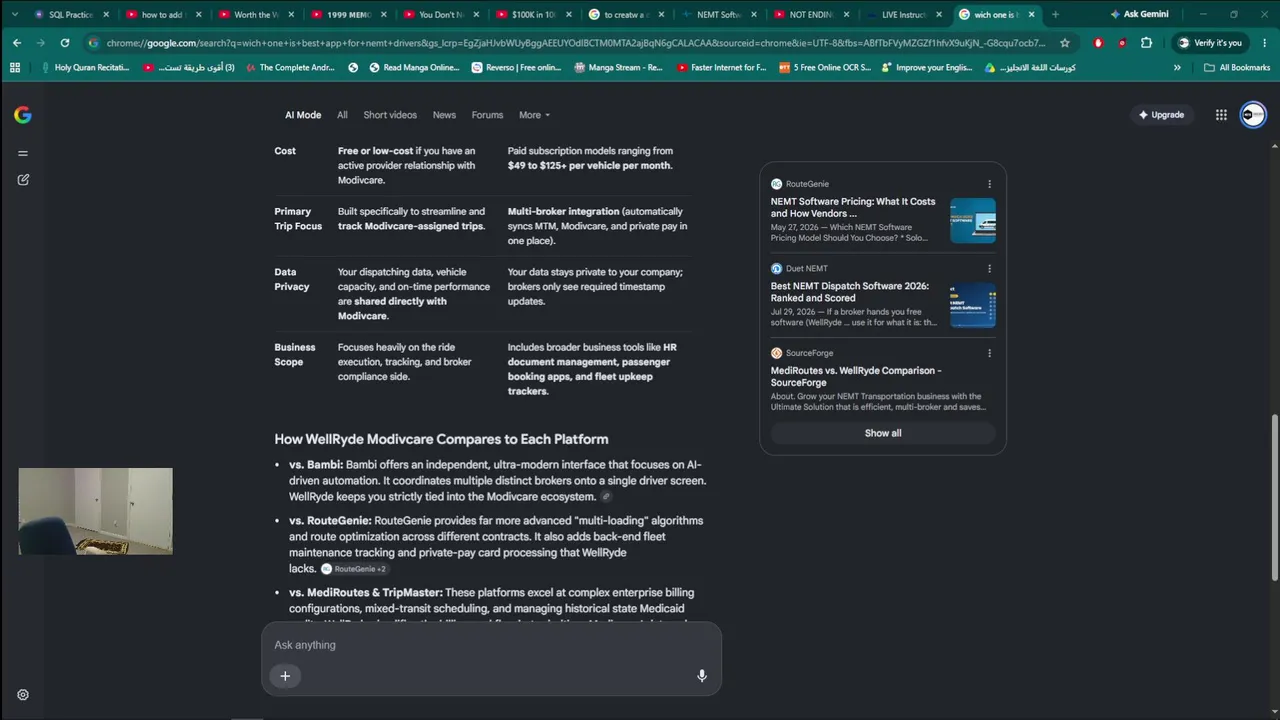
Task: Open the Duet NEMT article thumbnail
Action: [x=973, y=305]
